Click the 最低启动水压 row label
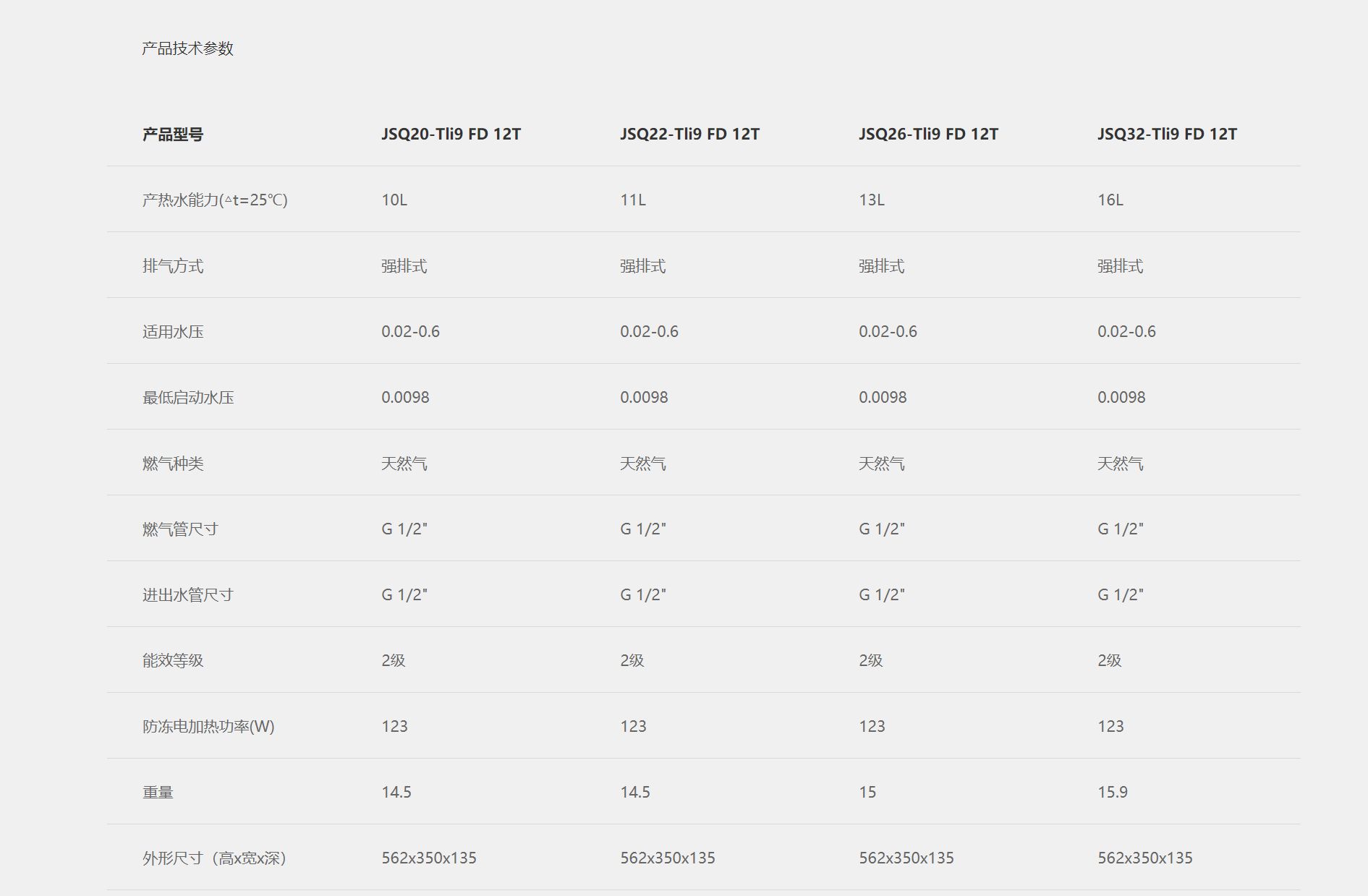The image size is (1368, 896). [188, 398]
